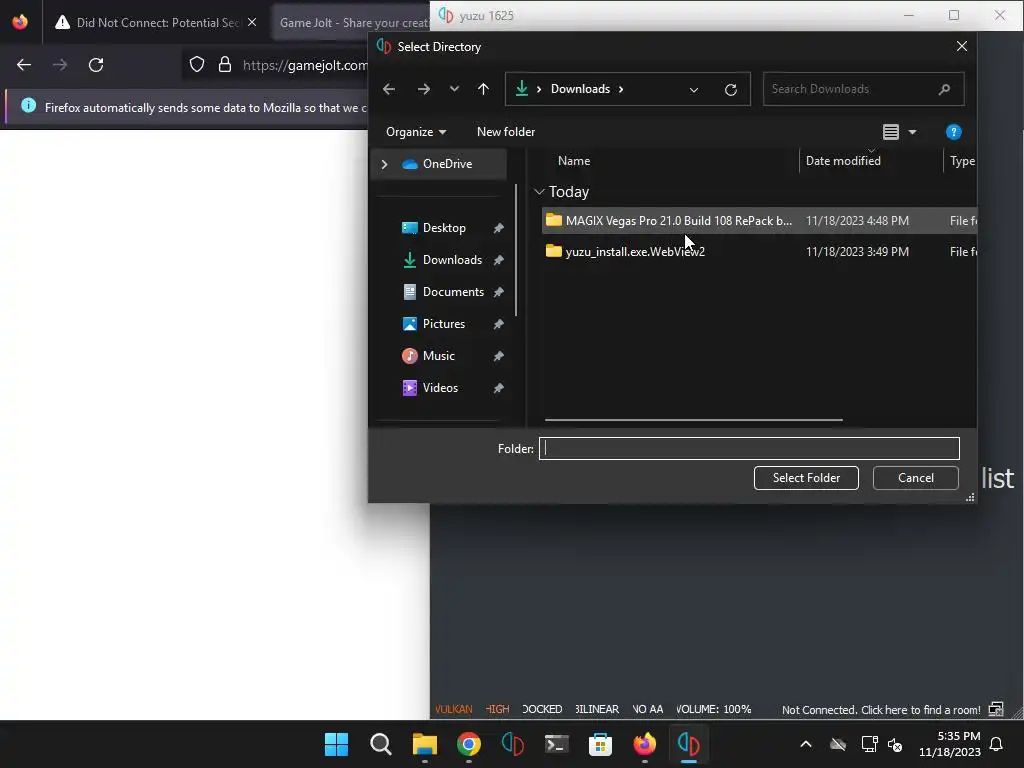
Task: Close the Select Directory dialog
Action: pyautogui.click(x=961, y=46)
